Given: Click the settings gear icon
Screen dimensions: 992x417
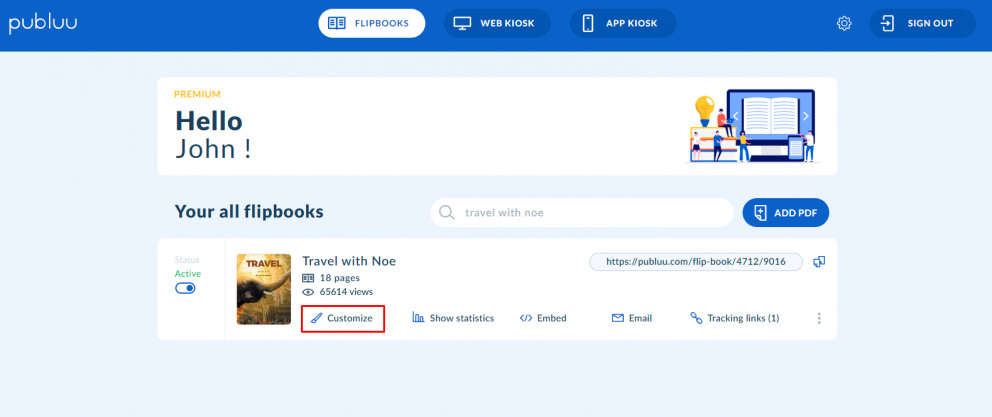Looking at the screenshot, I should (x=844, y=23).
